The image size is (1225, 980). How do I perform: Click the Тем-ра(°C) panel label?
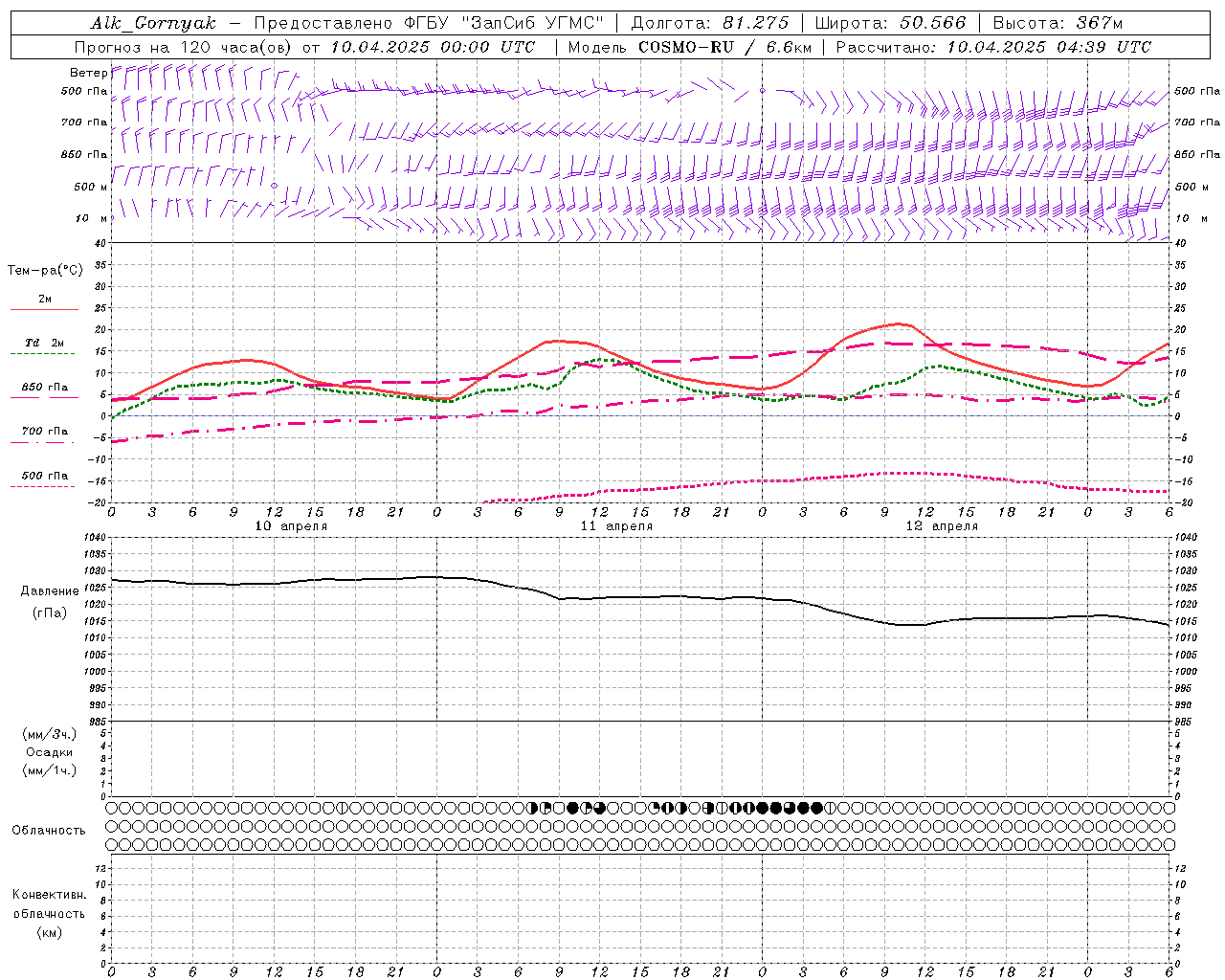pyautogui.click(x=45, y=271)
